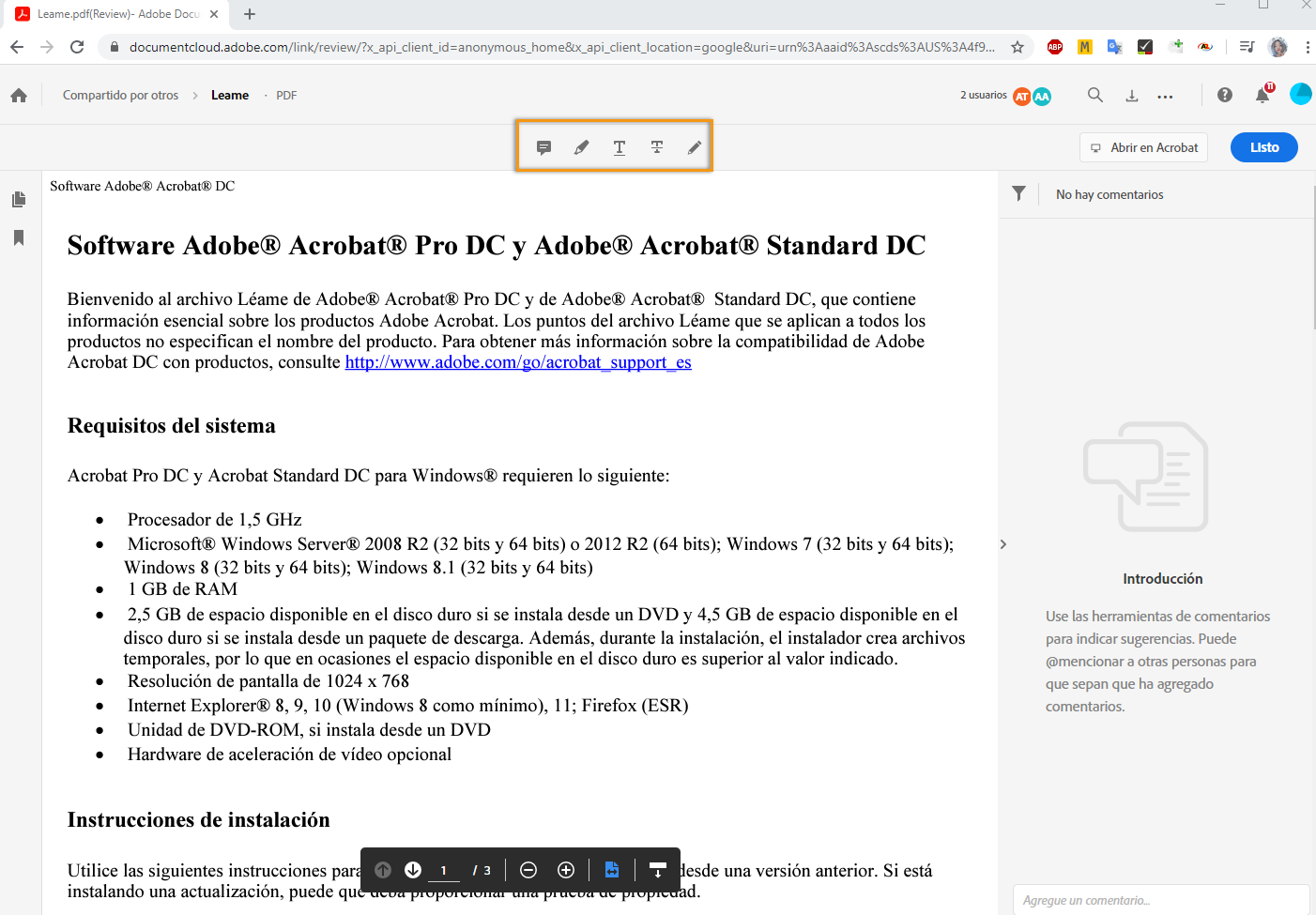Select the strikethrough text tool
Image resolution: width=1316 pixels, height=915 pixels.
pyautogui.click(x=656, y=146)
